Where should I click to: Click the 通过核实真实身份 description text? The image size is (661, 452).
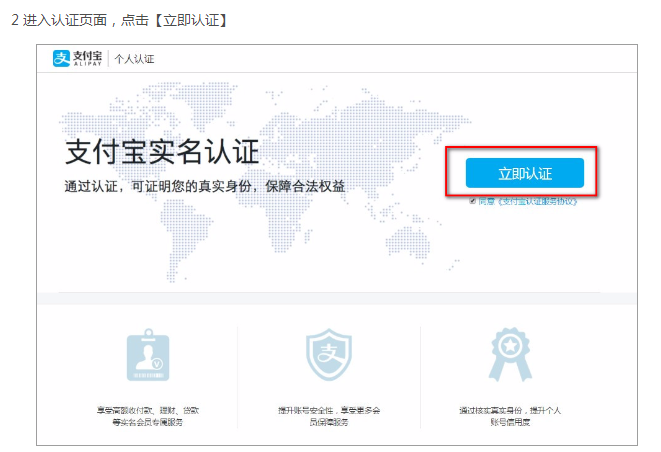[x=510, y=416]
